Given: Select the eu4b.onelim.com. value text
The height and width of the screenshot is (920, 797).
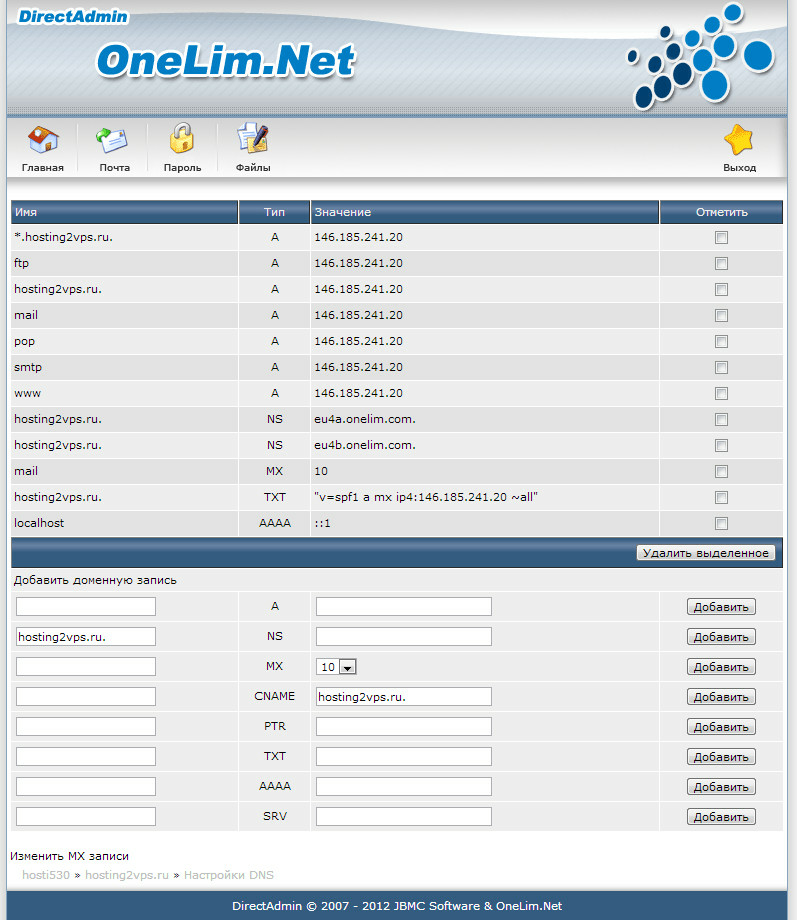Looking at the screenshot, I should (x=364, y=445).
